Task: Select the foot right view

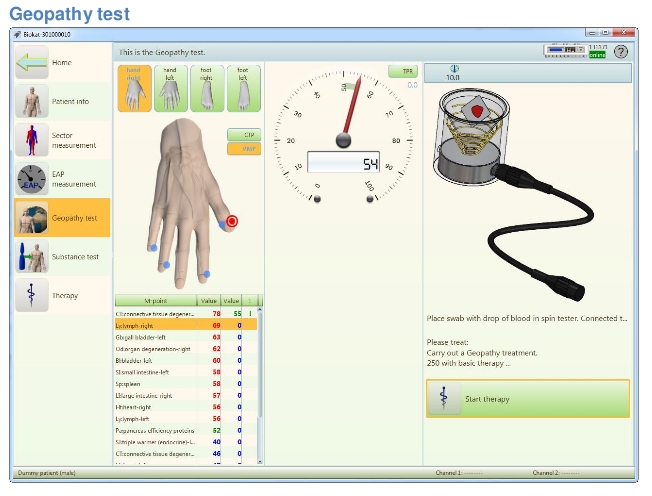Action: coord(207,88)
